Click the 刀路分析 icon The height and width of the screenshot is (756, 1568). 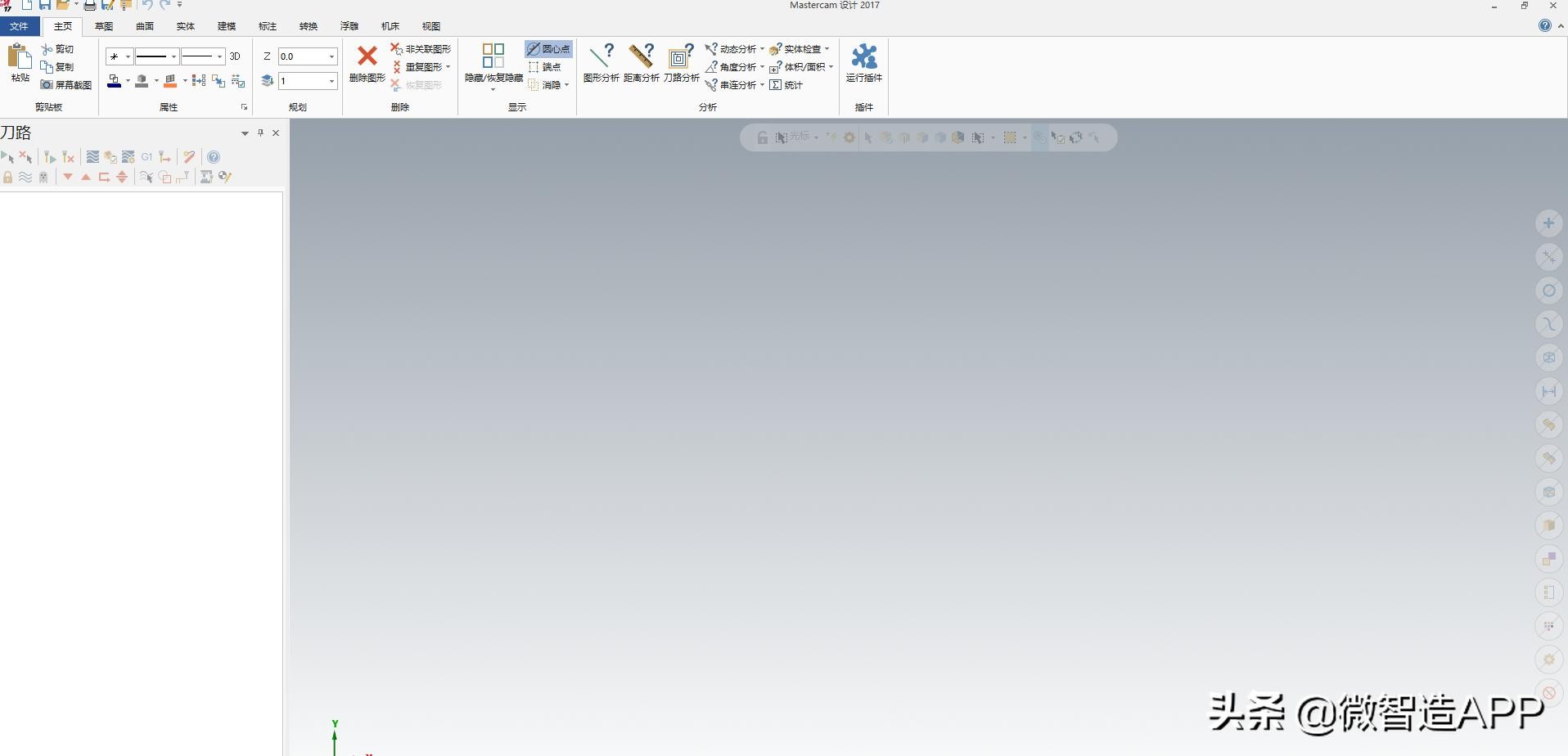[681, 56]
